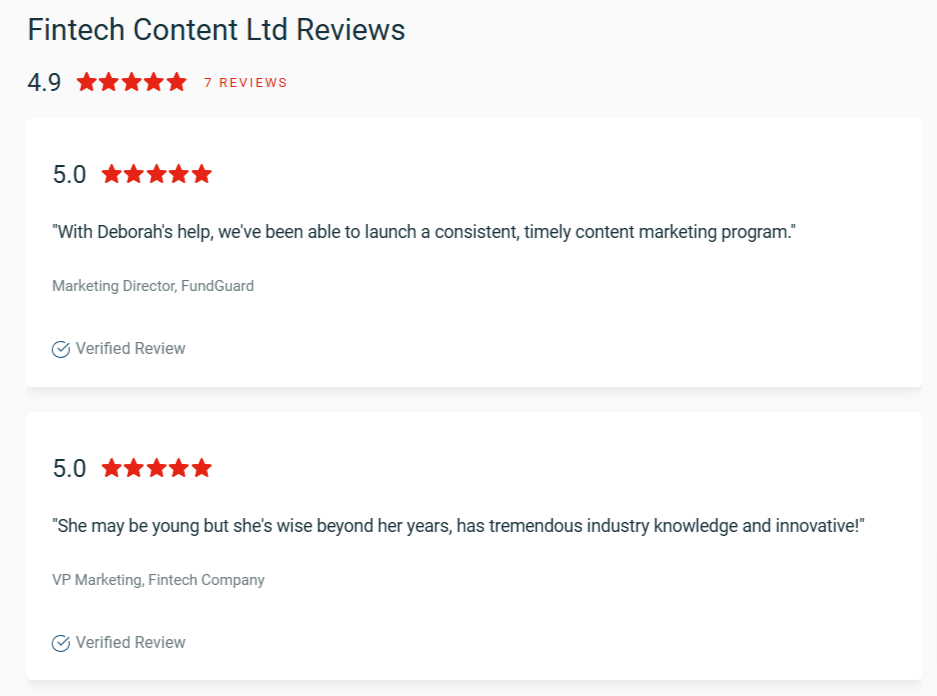
Task: Click Marketing Director, FundGuard reviewer label
Action: coord(153,286)
